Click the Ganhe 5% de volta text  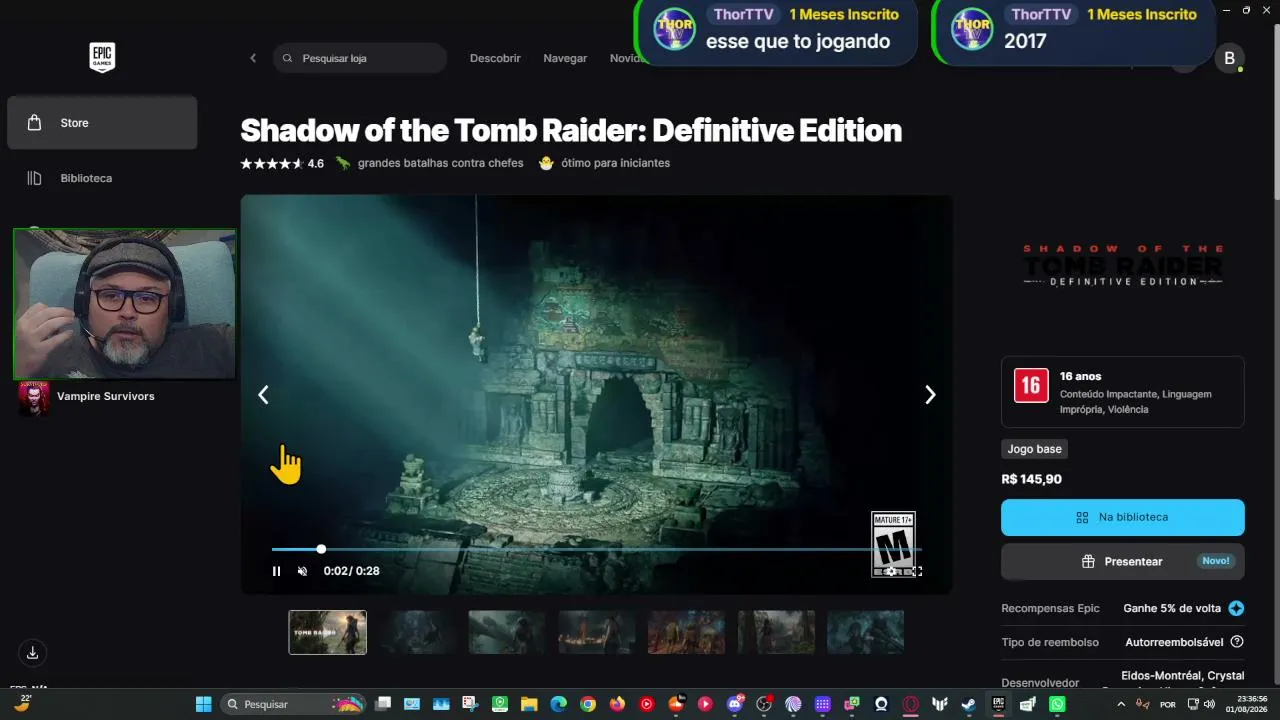tap(1172, 608)
